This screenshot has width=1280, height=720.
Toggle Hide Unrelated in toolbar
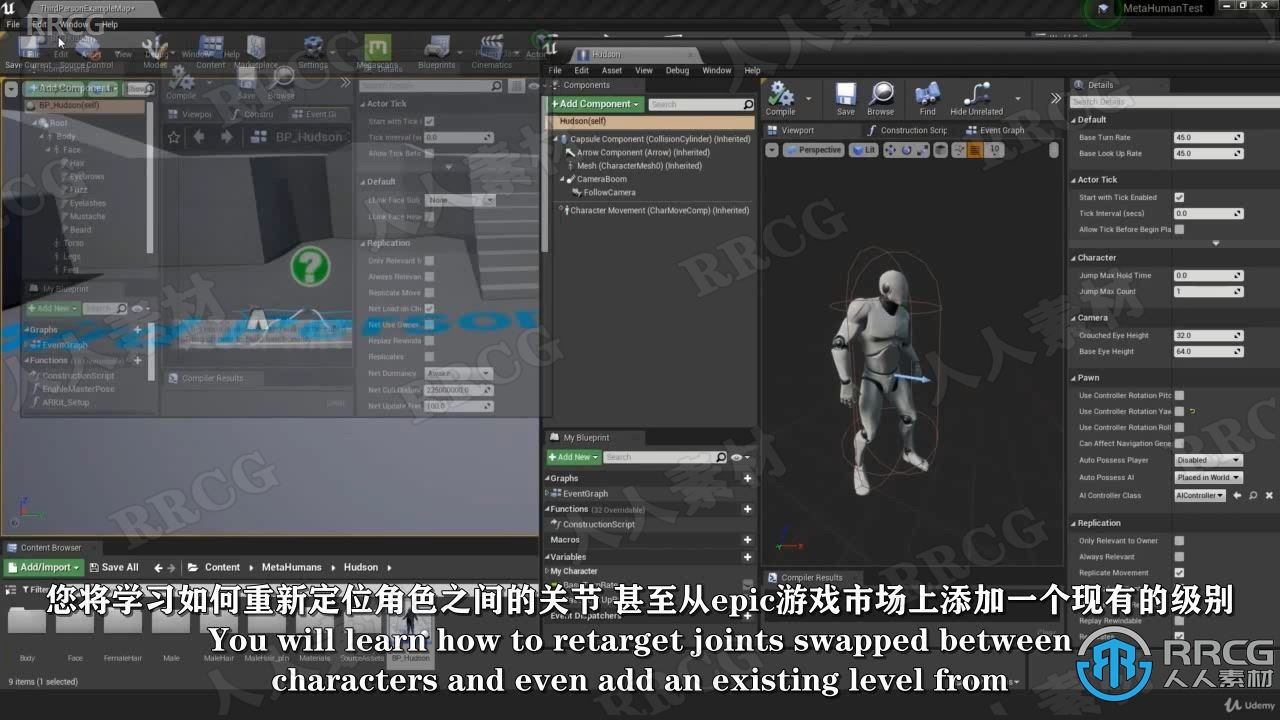(976, 98)
